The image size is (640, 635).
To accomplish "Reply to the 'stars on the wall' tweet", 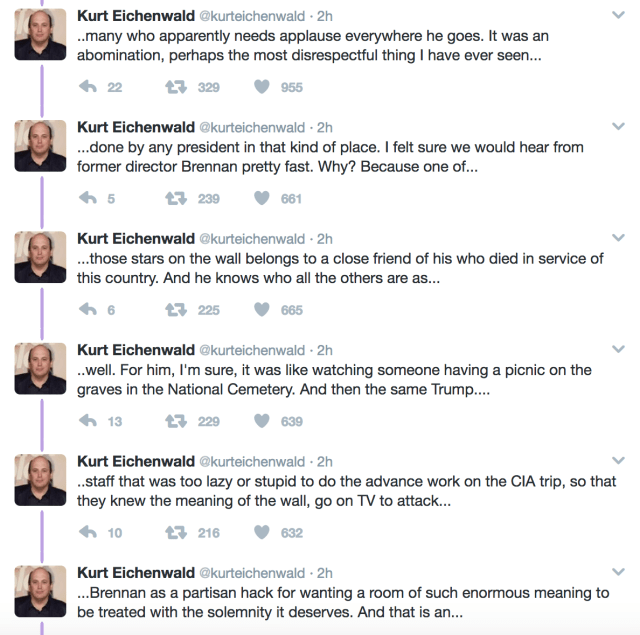I will pos(87,310).
